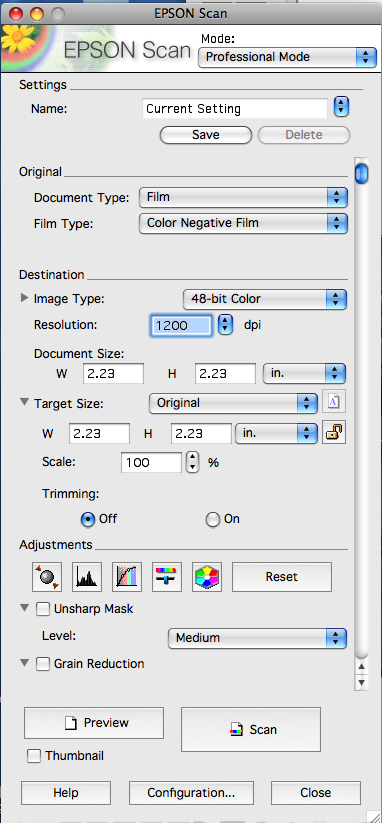Click the Target Size width field

pos(99,434)
